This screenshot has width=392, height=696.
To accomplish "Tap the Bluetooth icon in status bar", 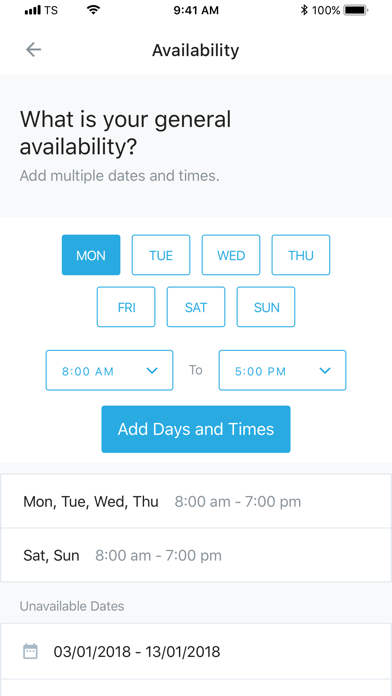I will (x=304, y=10).
